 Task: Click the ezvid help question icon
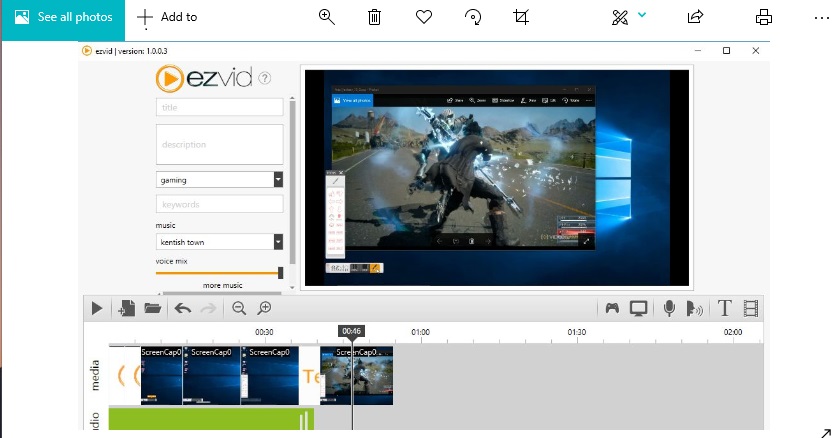click(x=265, y=78)
